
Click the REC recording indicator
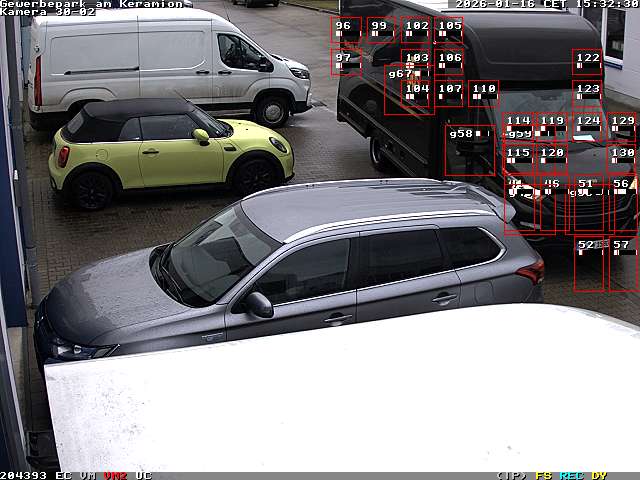(572, 475)
